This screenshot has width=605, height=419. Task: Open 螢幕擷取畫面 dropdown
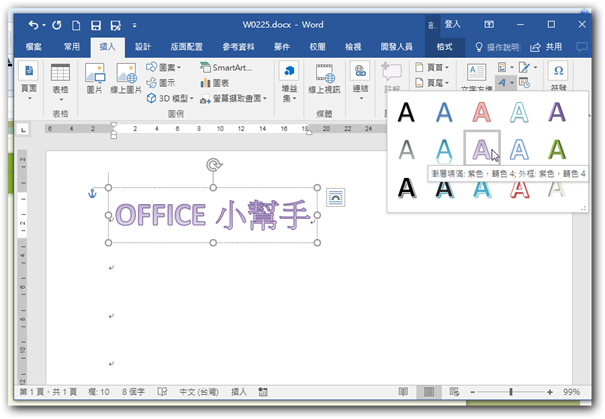pos(233,99)
